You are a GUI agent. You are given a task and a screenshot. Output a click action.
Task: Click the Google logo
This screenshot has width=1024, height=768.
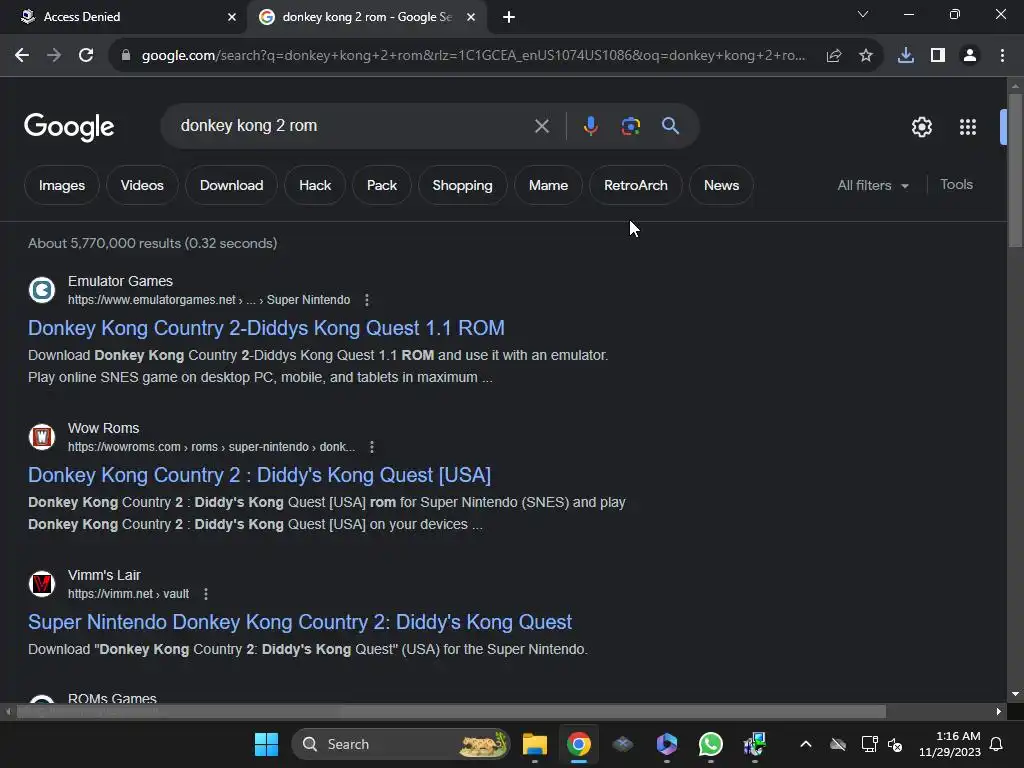69,127
